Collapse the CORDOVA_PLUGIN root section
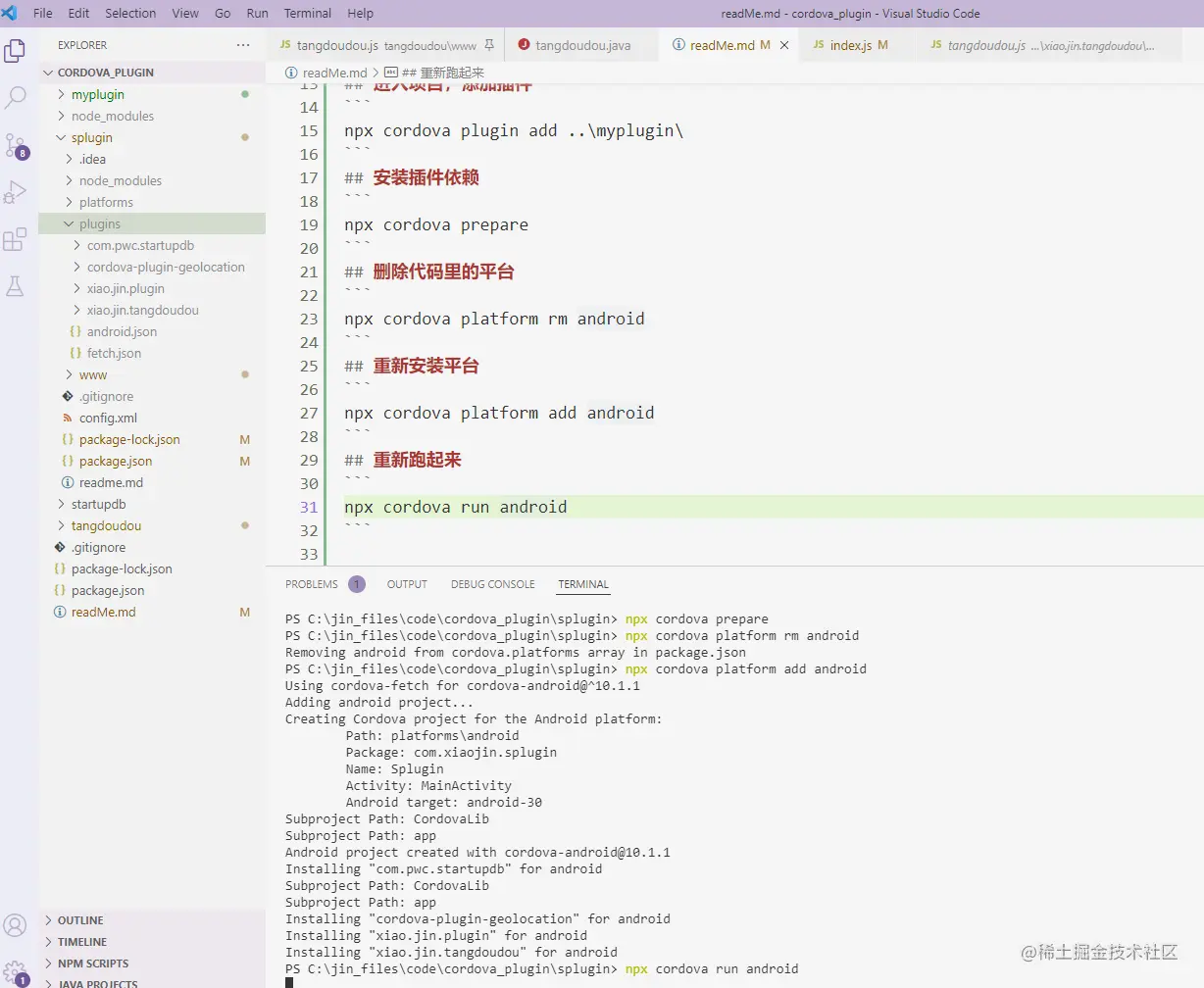Image resolution: width=1204 pixels, height=988 pixels. click(x=49, y=73)
